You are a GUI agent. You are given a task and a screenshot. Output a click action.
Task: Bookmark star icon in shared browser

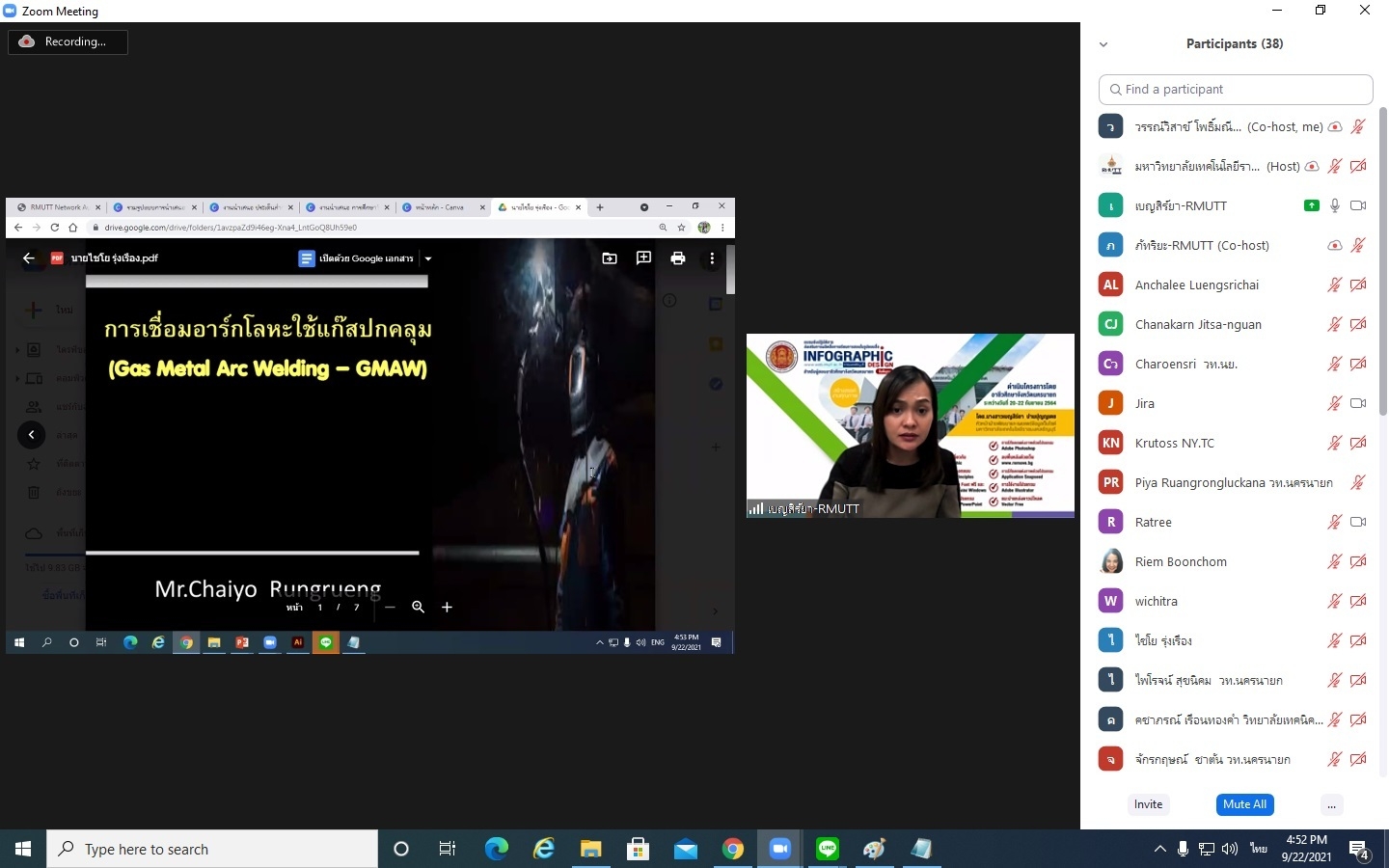pyautogui.click(x=682, y=228)
